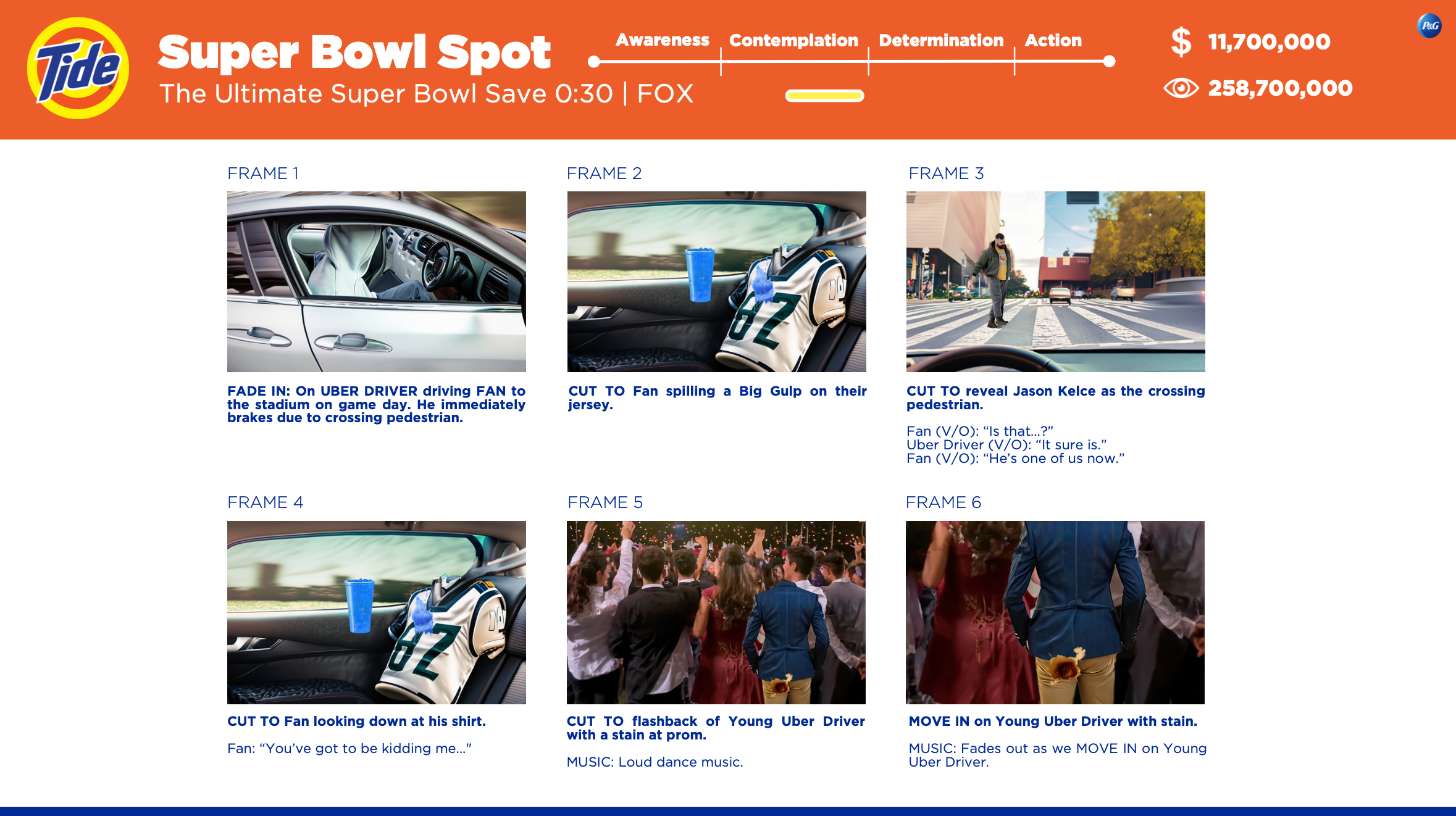Click the funnel timeline end dot
The height and width of the screenshot is (816, 1456).
[1109, 61]
